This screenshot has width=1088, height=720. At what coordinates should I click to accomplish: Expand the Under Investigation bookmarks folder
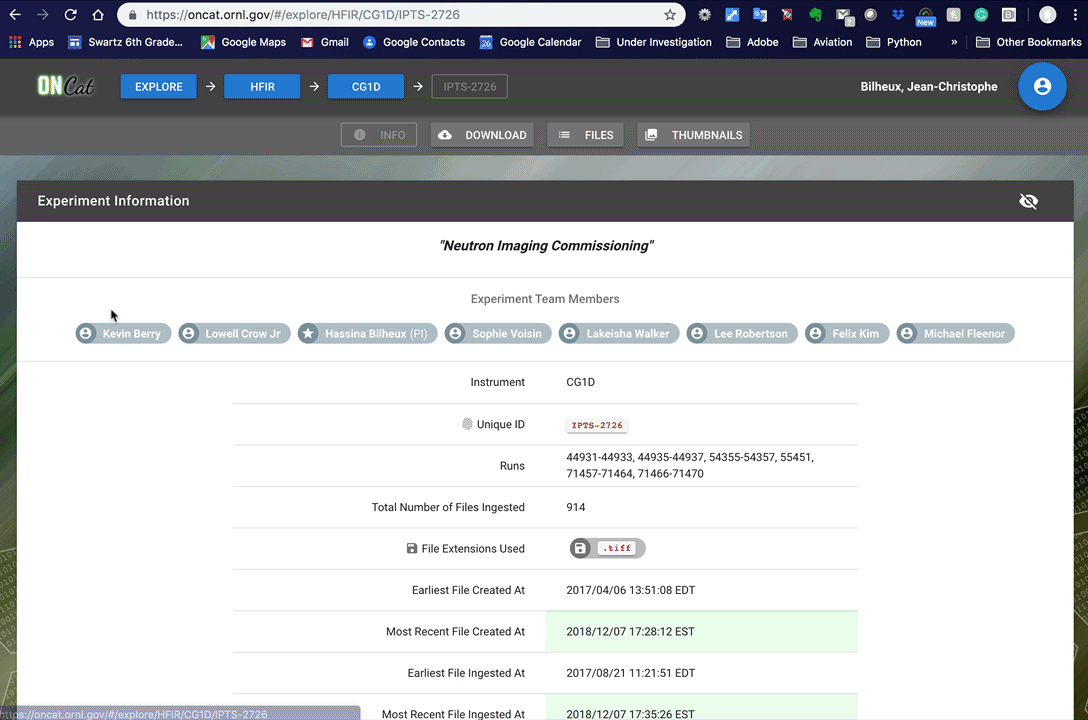coord(653,42)
